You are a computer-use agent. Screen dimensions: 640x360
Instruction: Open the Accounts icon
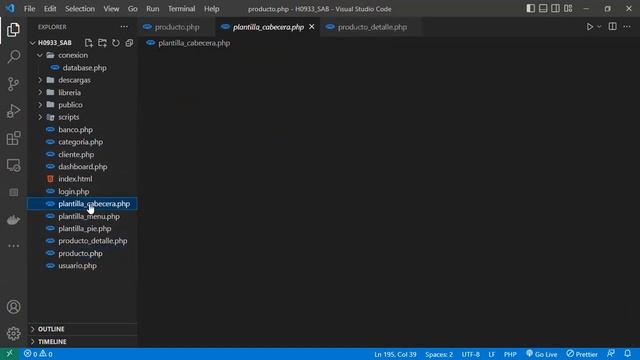[13, 307]
